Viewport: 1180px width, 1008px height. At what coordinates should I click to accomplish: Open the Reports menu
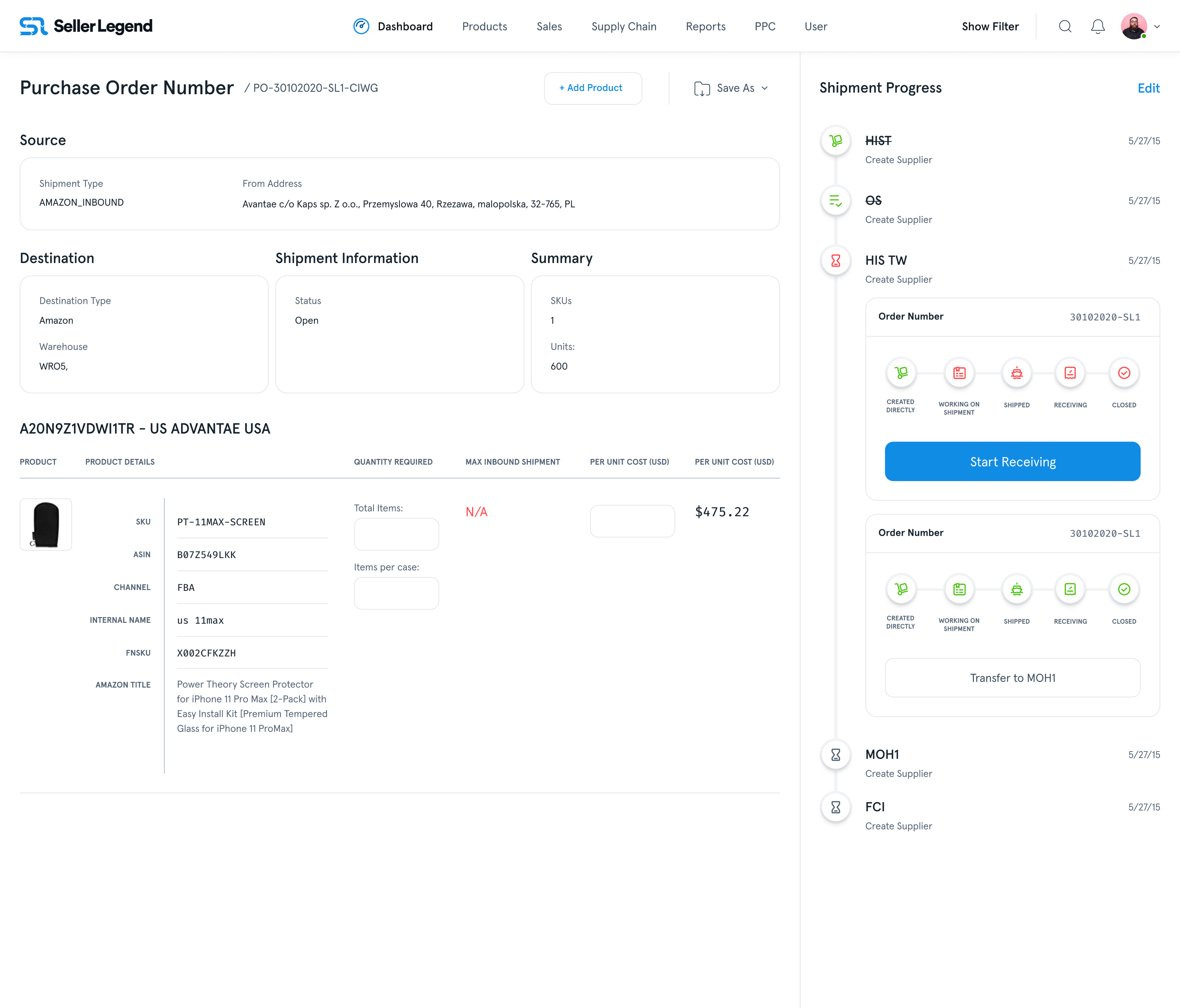pos(705,26)
